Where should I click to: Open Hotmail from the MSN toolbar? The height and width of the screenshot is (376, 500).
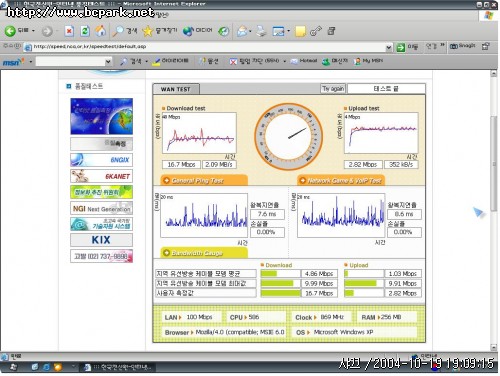[x=304, y=61]
